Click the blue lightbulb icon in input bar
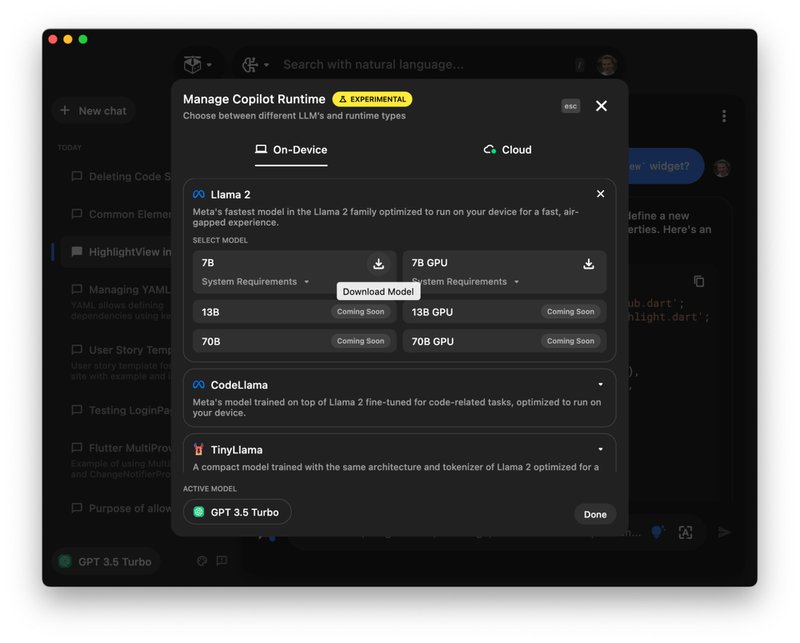This screenshot has width=800, height=643. point(658,532)
